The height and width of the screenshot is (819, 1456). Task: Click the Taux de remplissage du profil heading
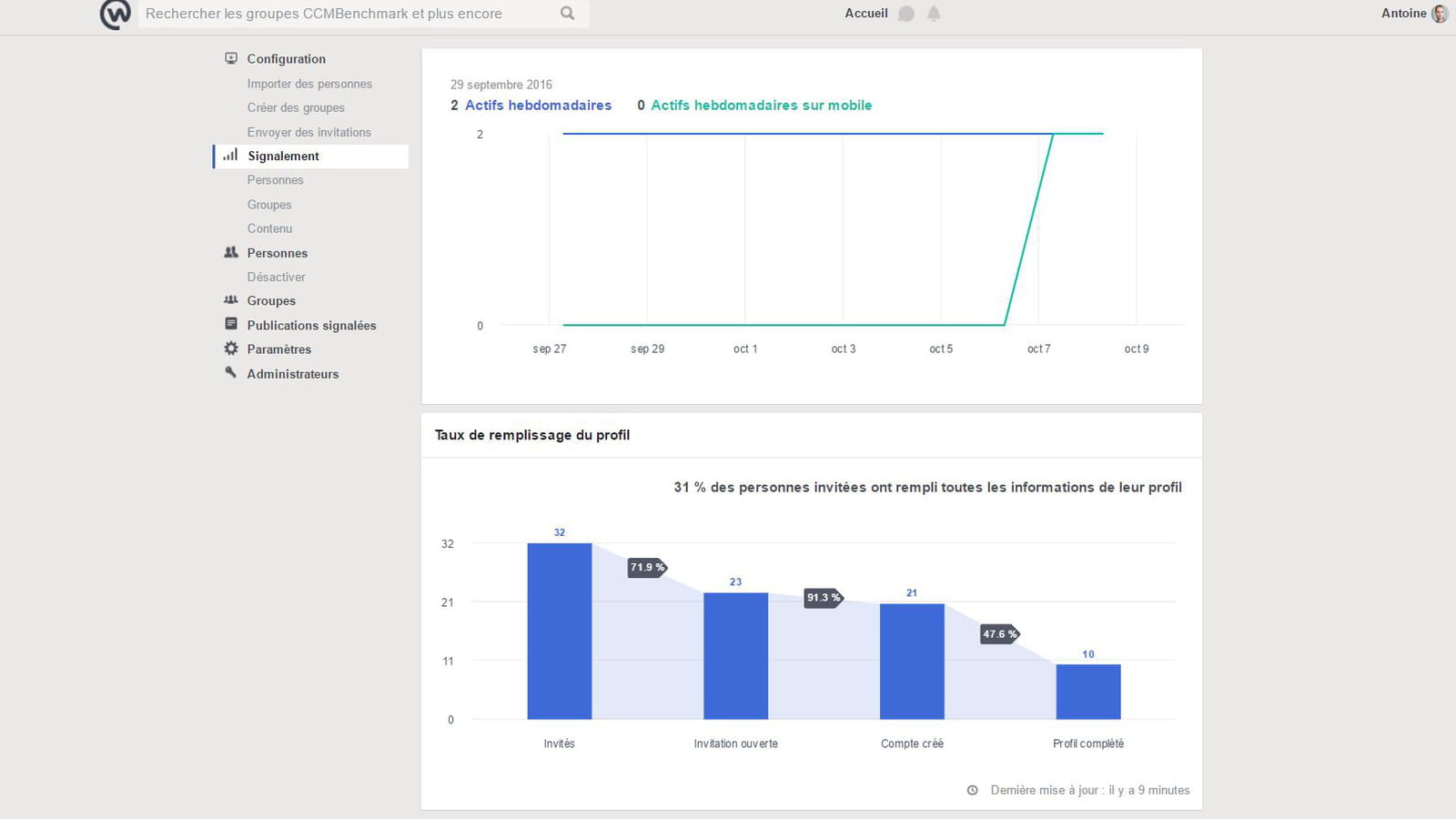(532, 435)
